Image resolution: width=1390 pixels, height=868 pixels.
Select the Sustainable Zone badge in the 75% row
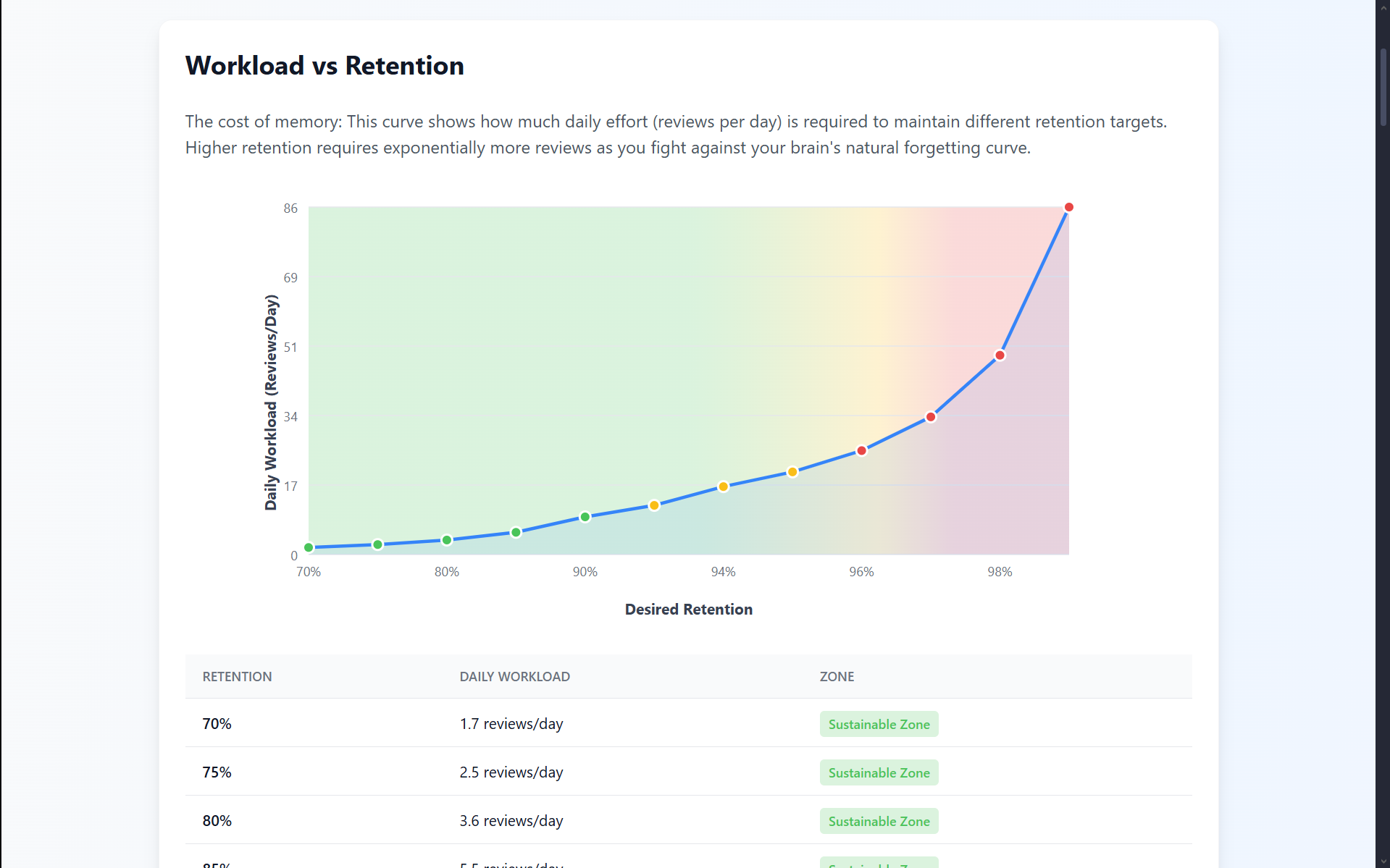tap(879, 773)
